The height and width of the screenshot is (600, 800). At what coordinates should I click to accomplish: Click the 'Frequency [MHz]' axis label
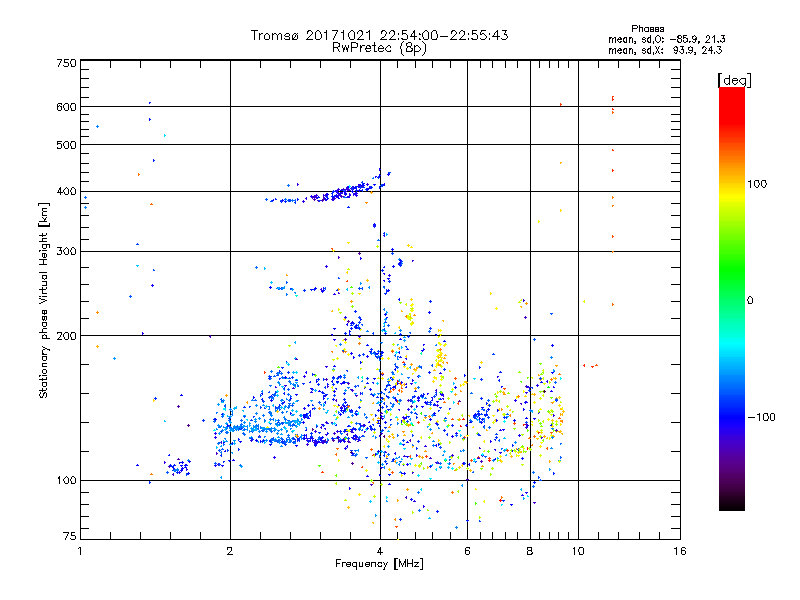coord(379,564)
